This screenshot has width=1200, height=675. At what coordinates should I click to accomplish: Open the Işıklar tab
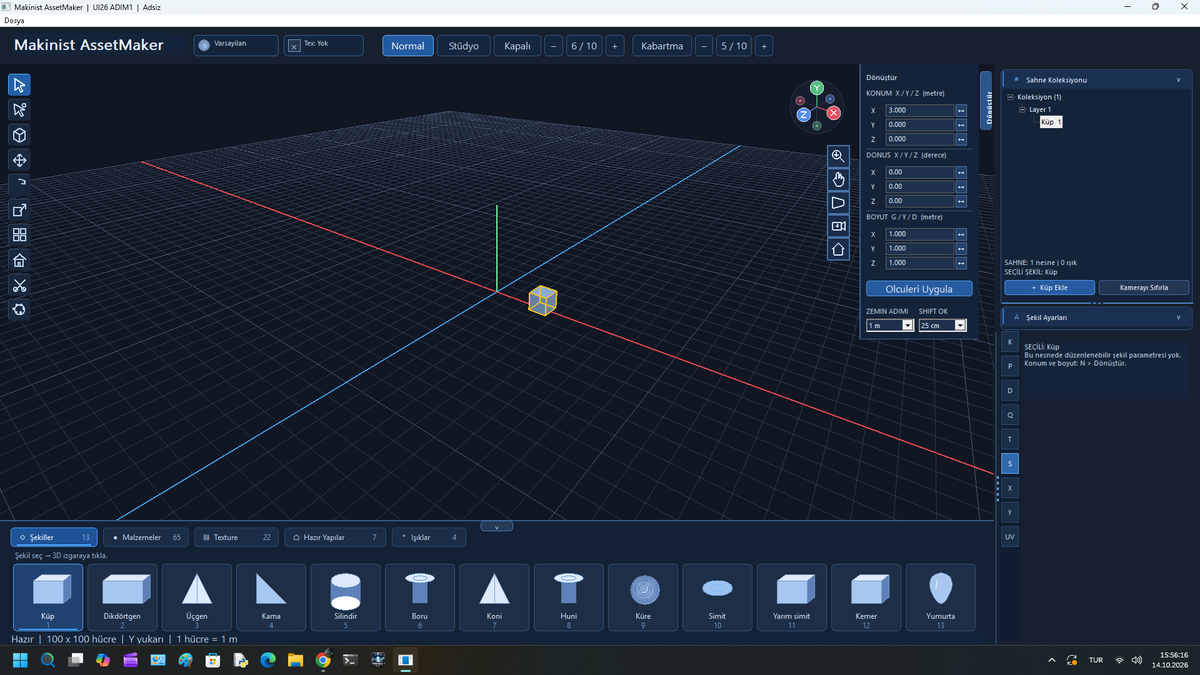click(x=429, y=537)
